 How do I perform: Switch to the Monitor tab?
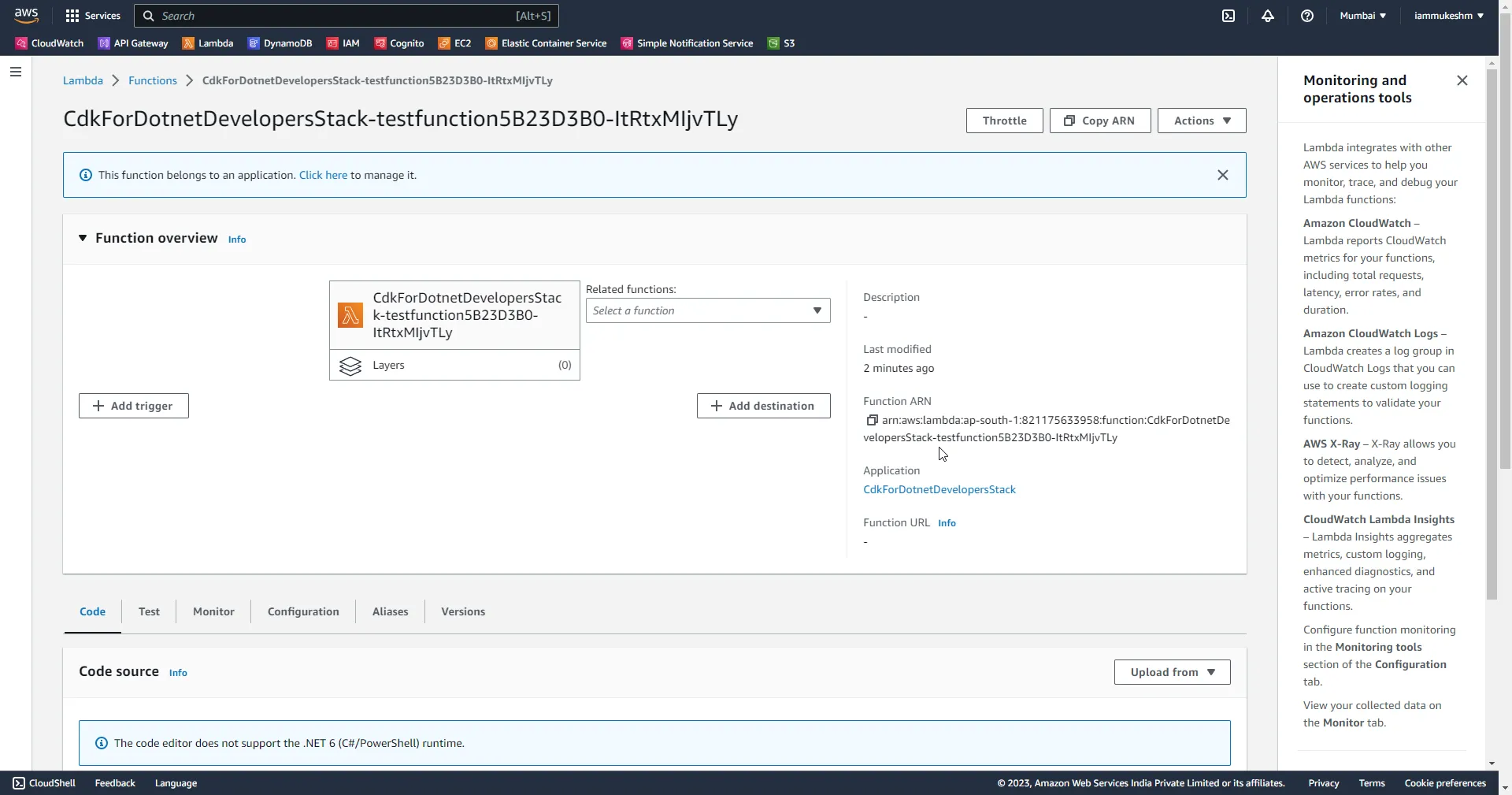click(213, 611)
